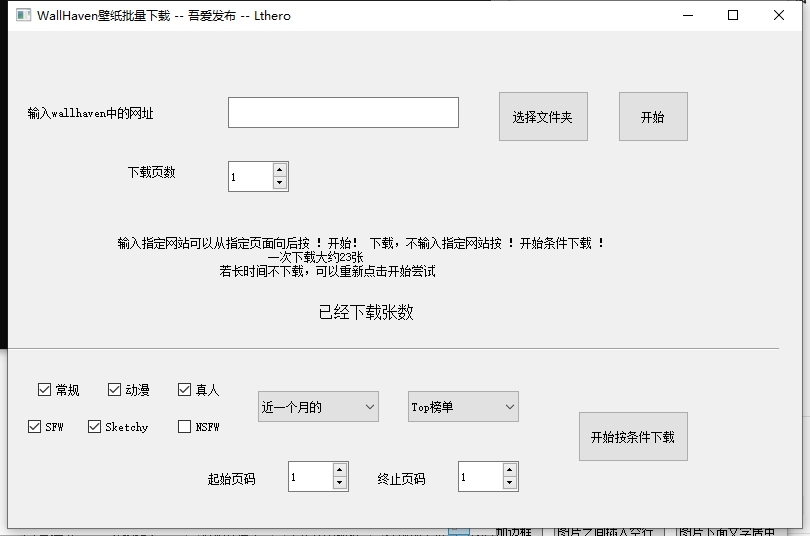
Task: Open the 近一个月的 time range dropdown
Action: click(x=318, y=407)
